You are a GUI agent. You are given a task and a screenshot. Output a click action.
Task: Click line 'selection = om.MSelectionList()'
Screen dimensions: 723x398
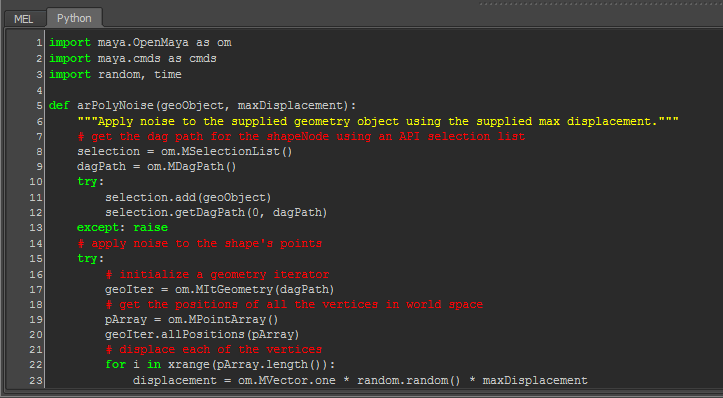pyautogui.click(x=184, y=151)
